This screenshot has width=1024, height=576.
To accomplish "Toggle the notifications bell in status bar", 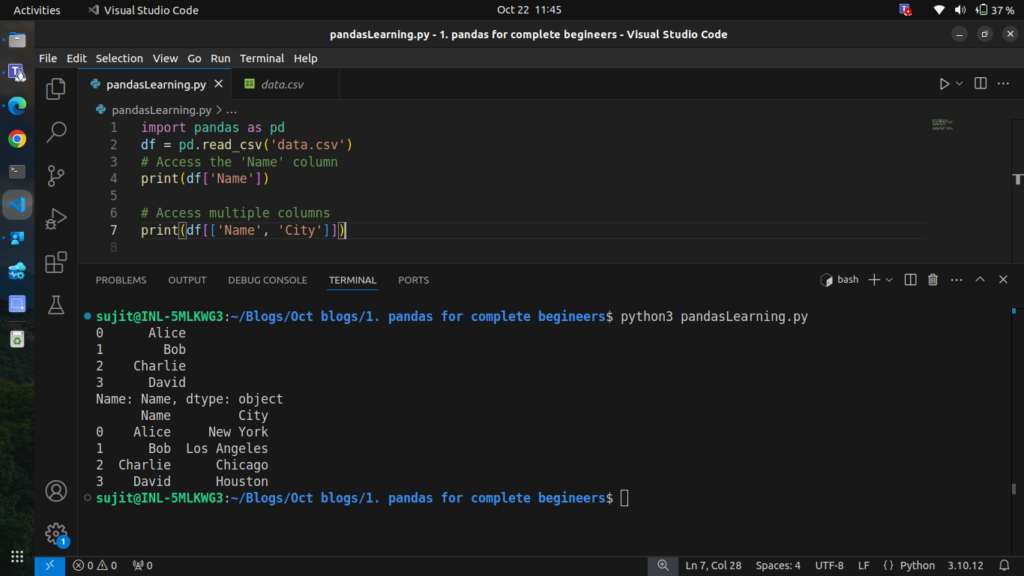I will coord(1003,565).
